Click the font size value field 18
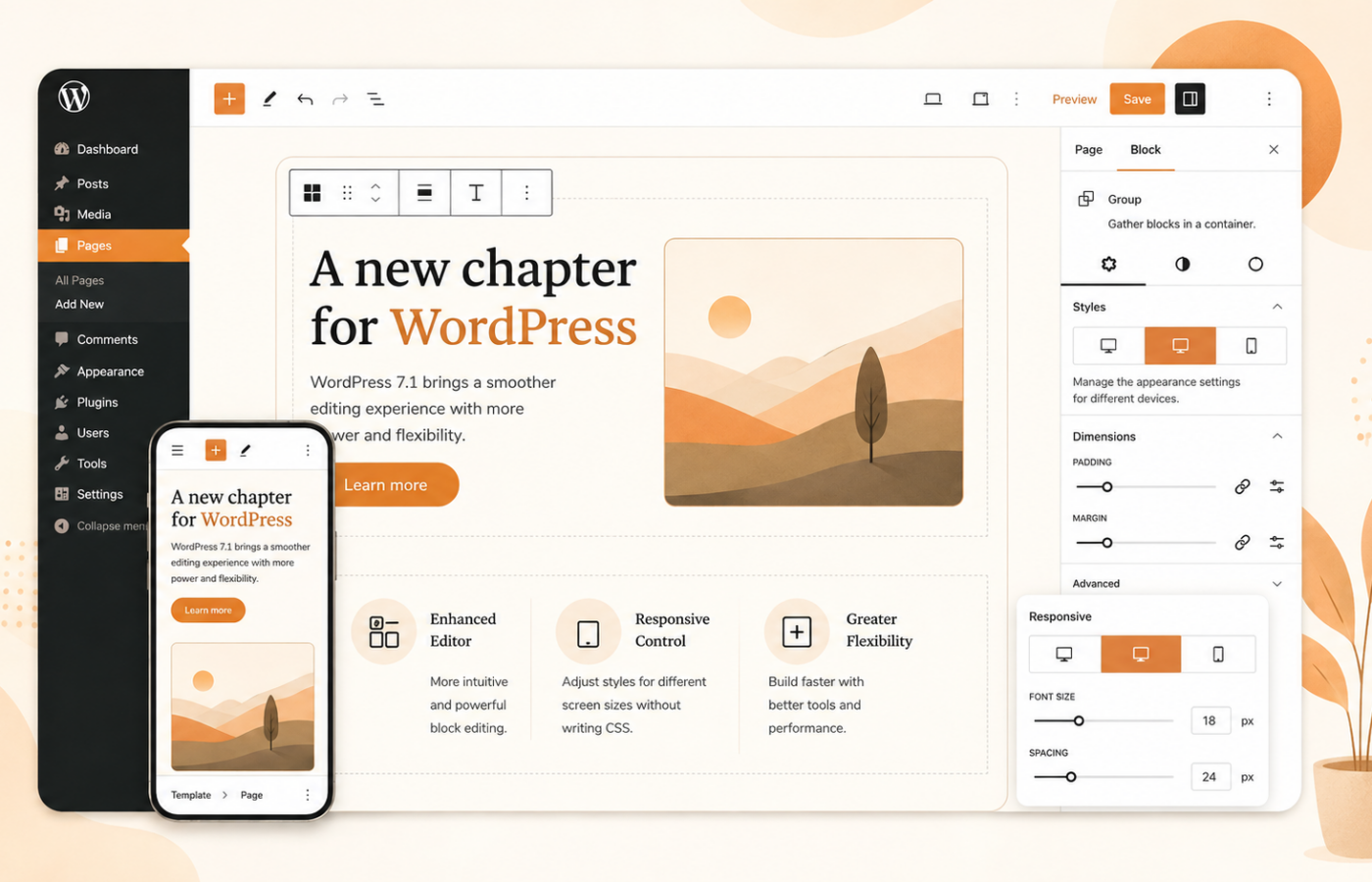Screen dimensions: 1372x882 point(1210,721)
